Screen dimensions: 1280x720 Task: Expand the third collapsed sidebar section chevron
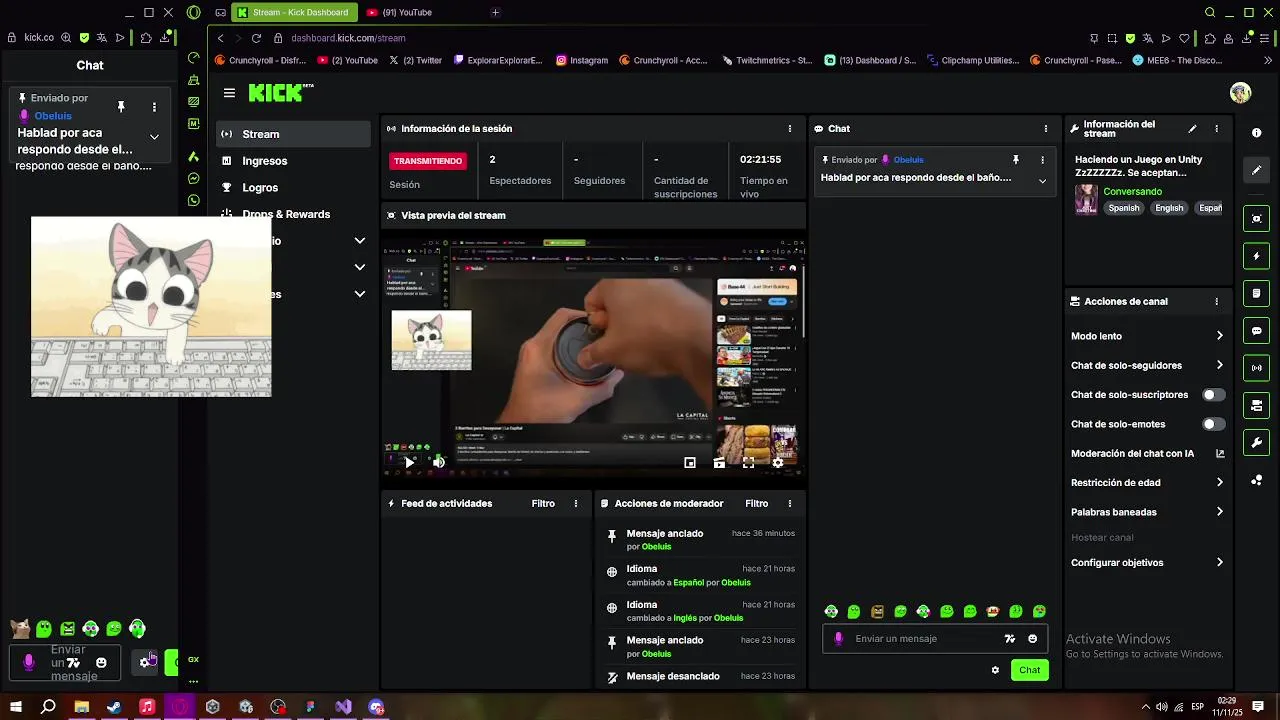click(360, 294)
